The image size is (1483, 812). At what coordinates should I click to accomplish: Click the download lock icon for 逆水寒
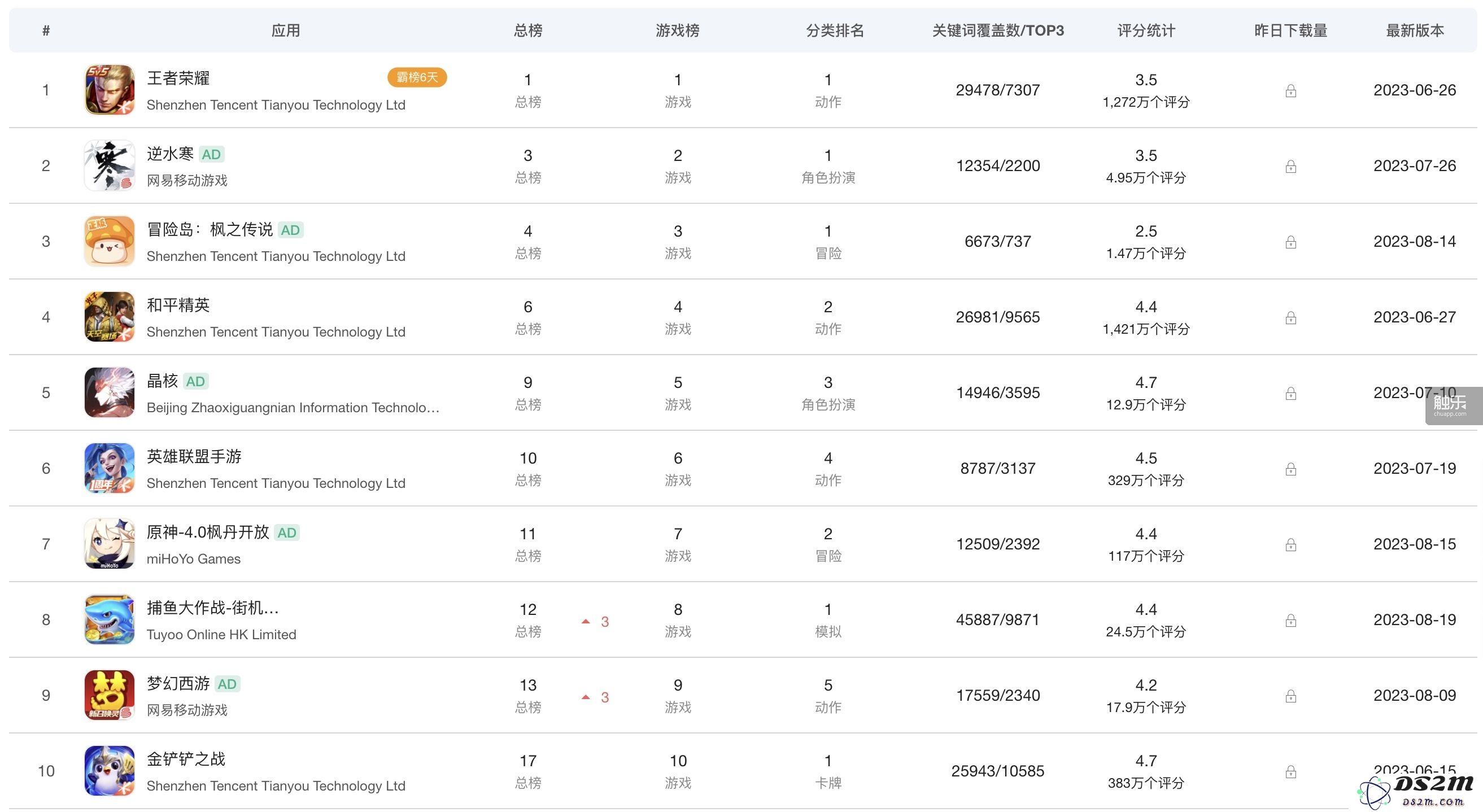1291,167
